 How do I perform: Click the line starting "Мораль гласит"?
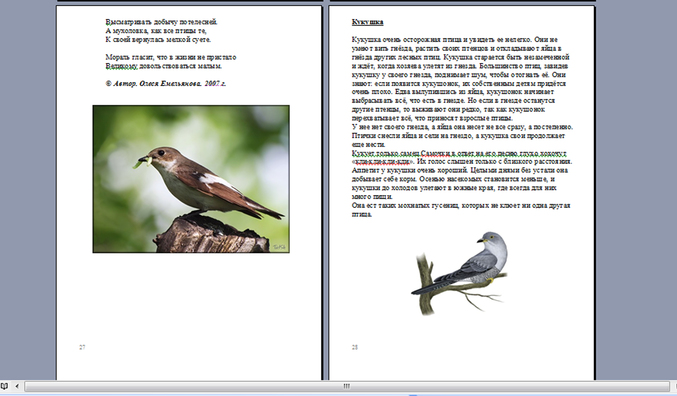tap(171, 57)
